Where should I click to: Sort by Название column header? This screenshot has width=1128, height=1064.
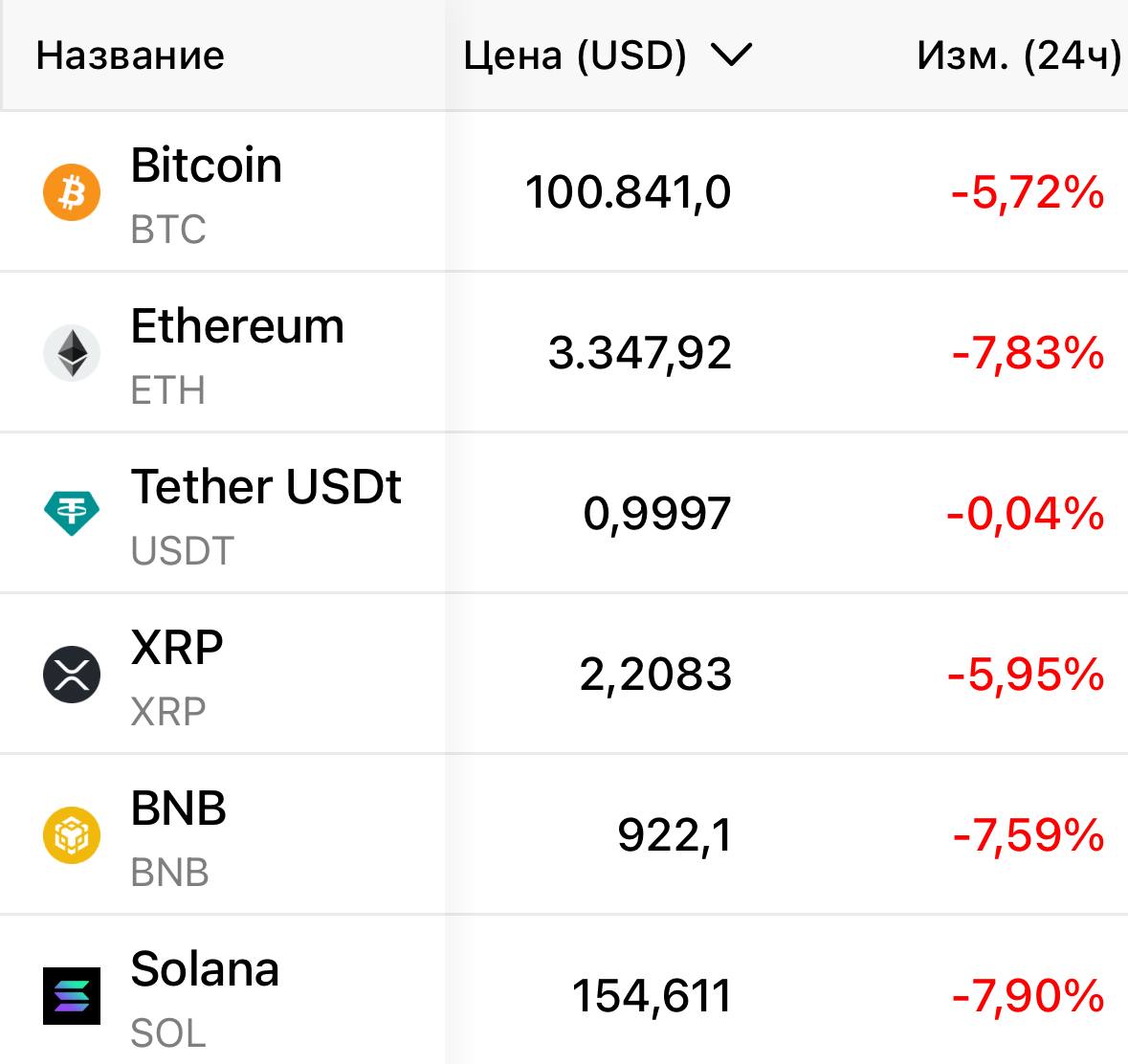click(x=130, y=55)
